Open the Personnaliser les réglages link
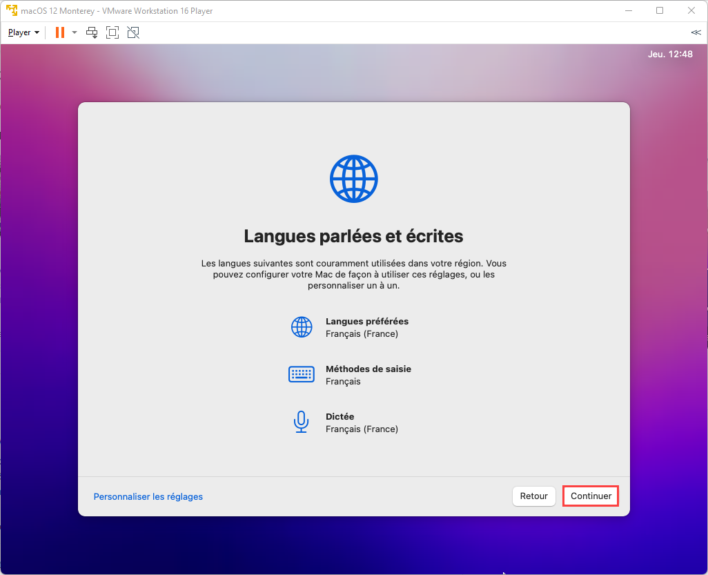The height and width of the screenshot is (575, 708). pyautogui.click(x=148, y=496)
